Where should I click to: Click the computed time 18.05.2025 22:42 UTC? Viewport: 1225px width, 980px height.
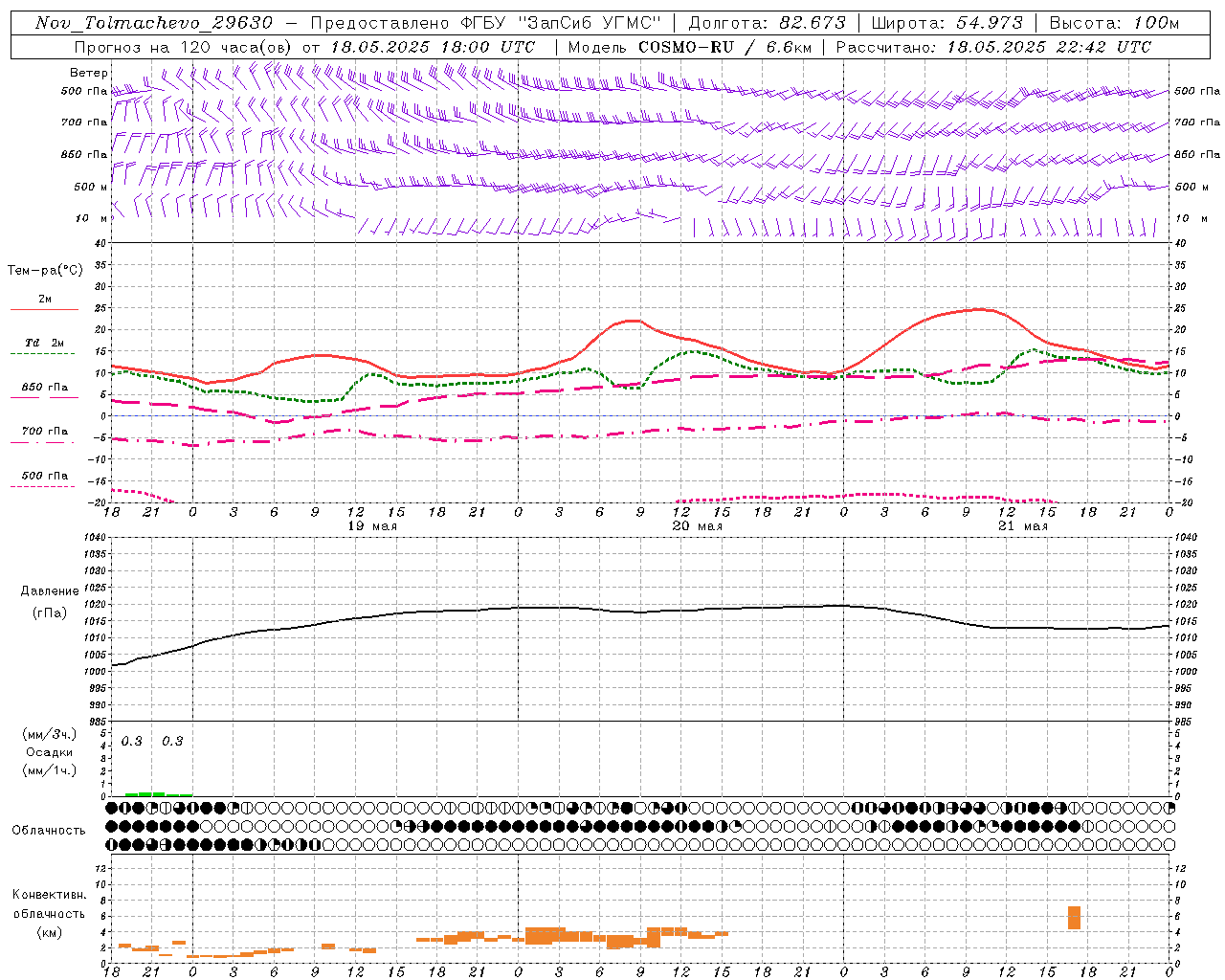click(1049, 47)
